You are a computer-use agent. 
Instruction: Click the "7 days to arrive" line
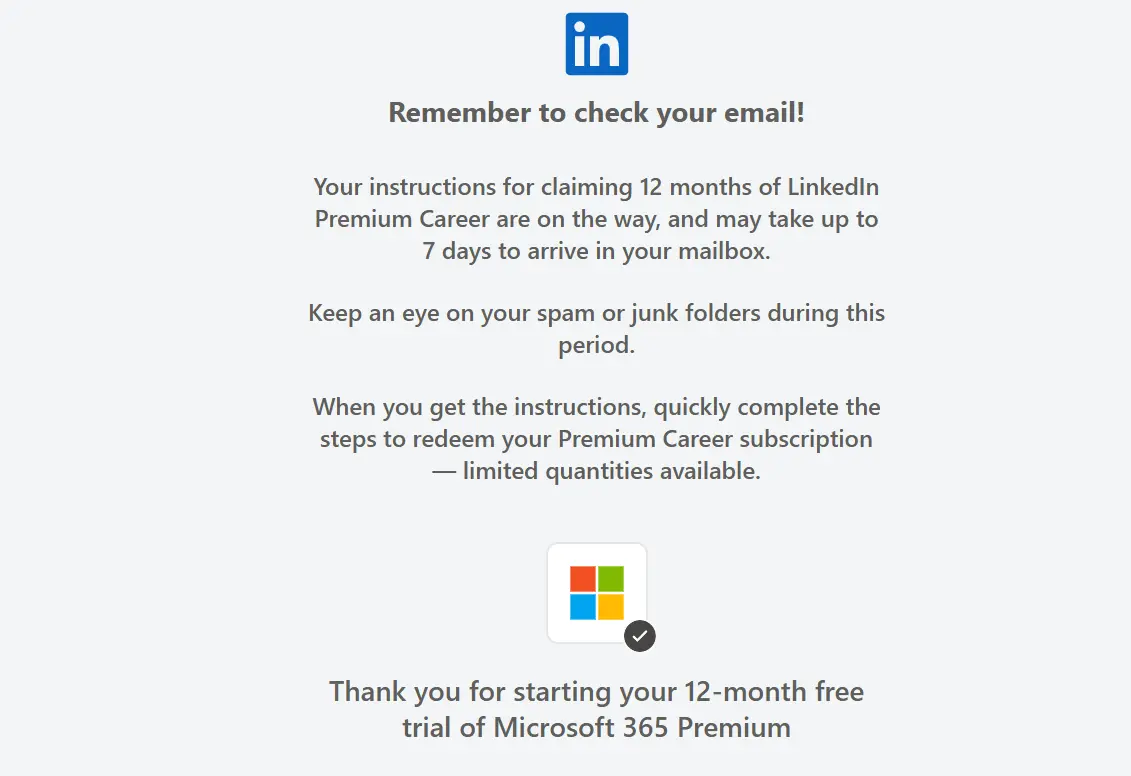(597, 251)
